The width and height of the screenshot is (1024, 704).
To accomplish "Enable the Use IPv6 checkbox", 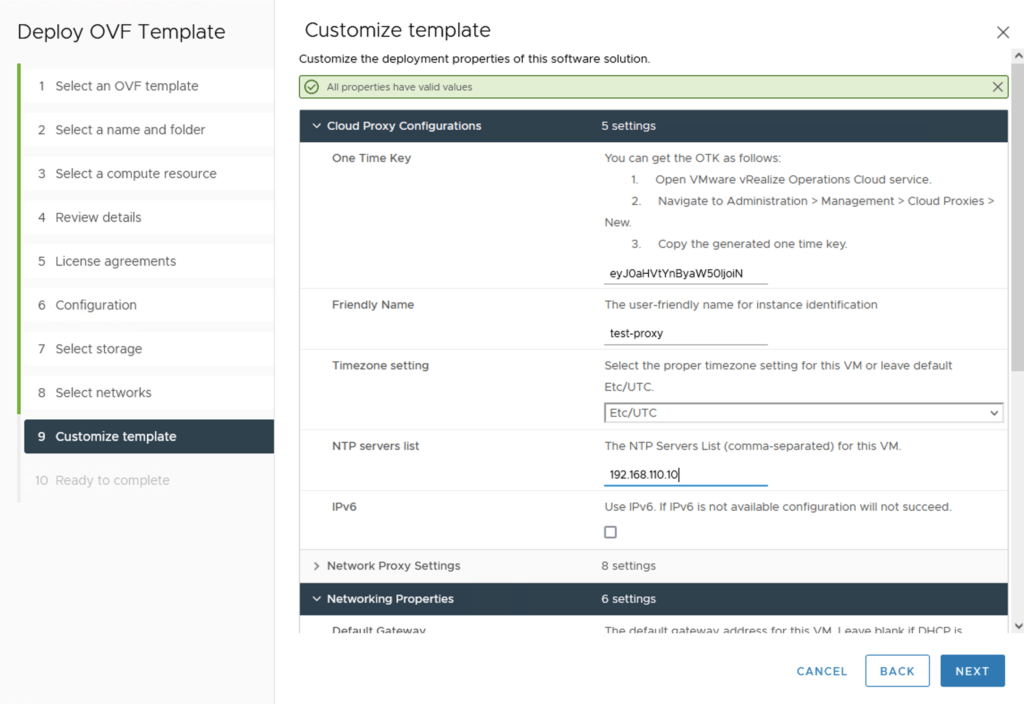I will (610, 532).
